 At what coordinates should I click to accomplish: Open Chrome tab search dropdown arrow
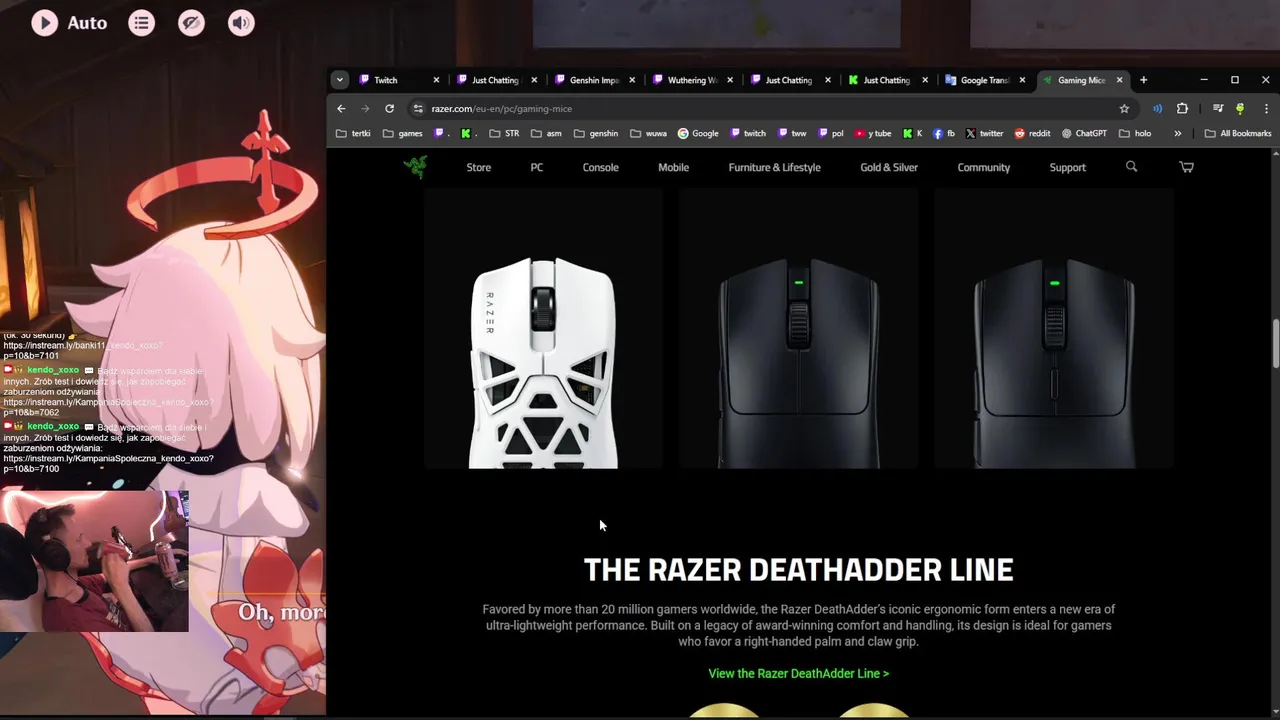(x=340, y=80)
